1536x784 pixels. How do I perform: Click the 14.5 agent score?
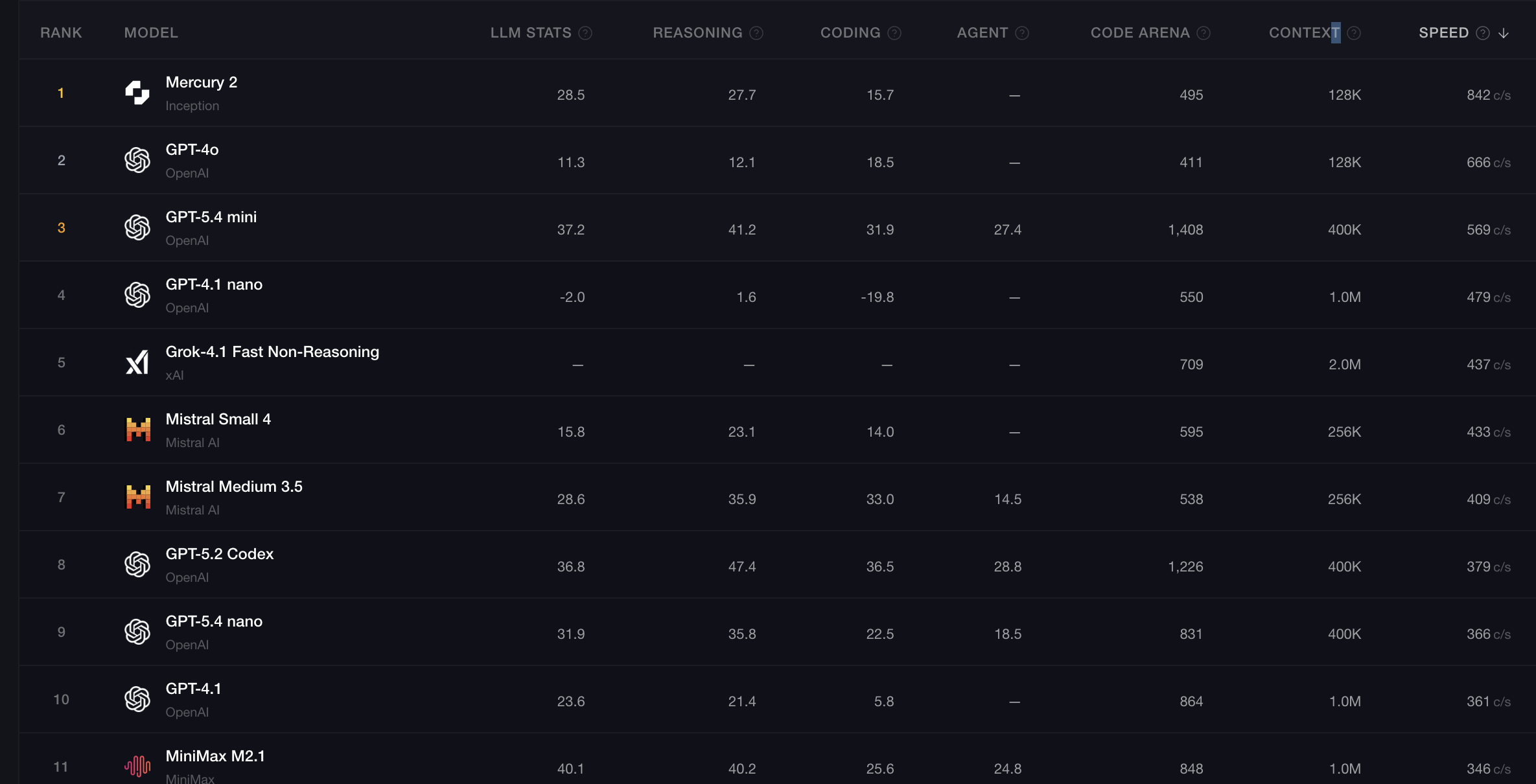pos(1008,500)
